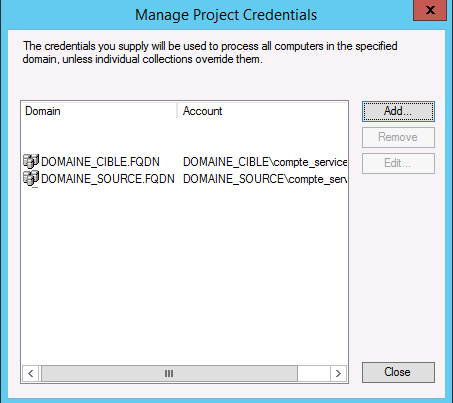The image size is (453, 403).
Task: Sort the list by Account column header
Action: point(262,111)
